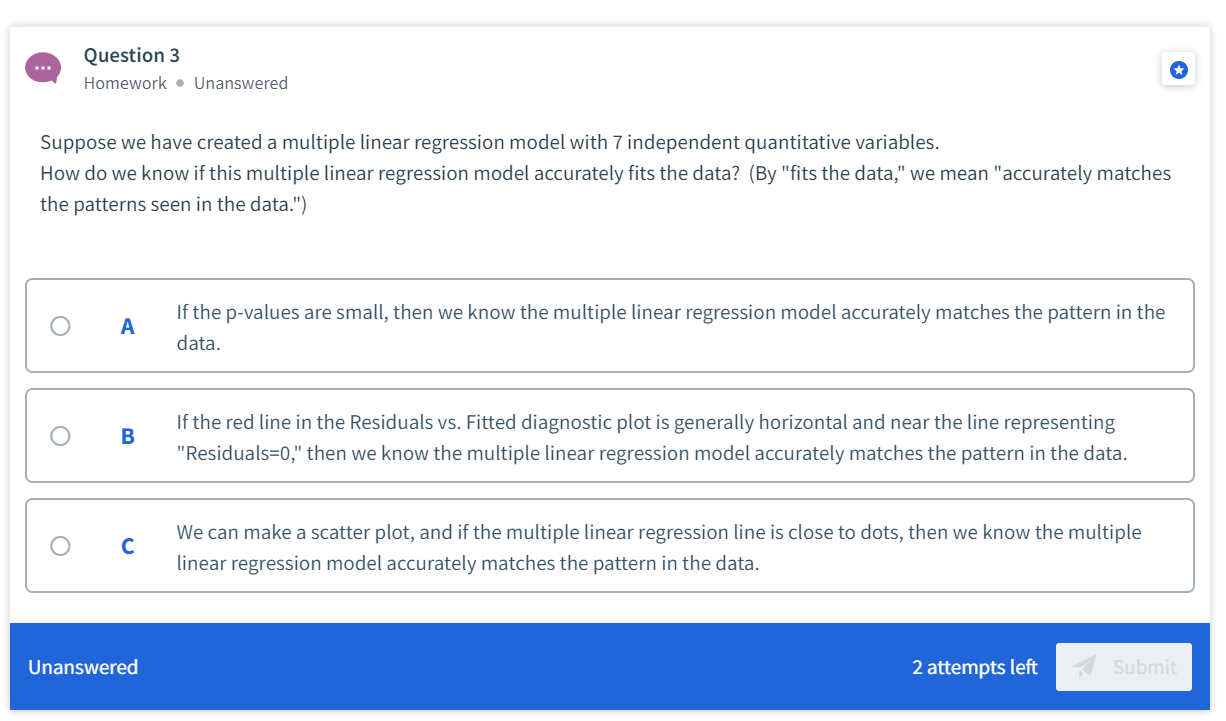This screenshot has height=721, width=1226.
Task: Click the blue letter C label
Action: pos(127,547)
